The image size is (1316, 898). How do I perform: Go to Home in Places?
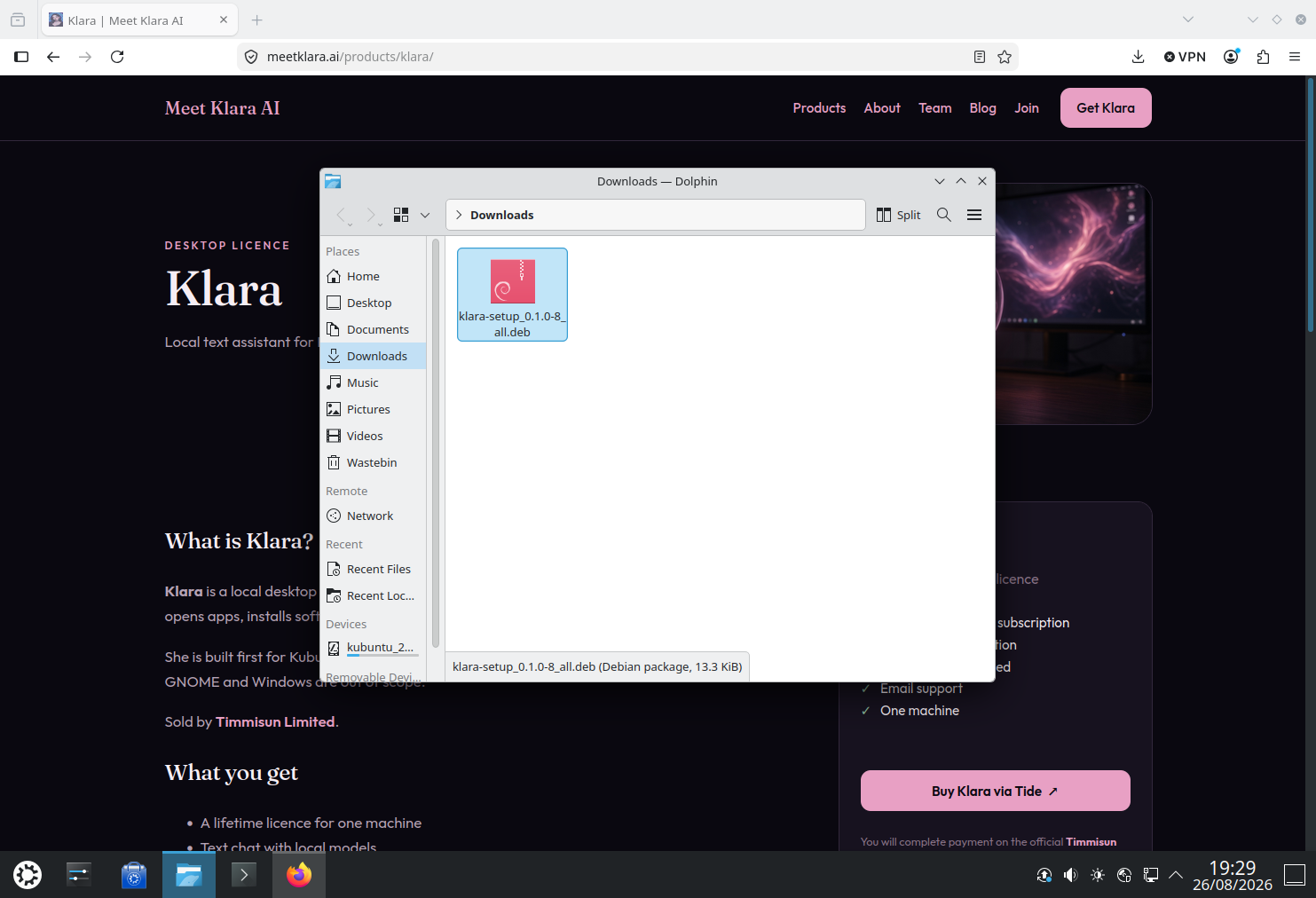pos(373,276)
